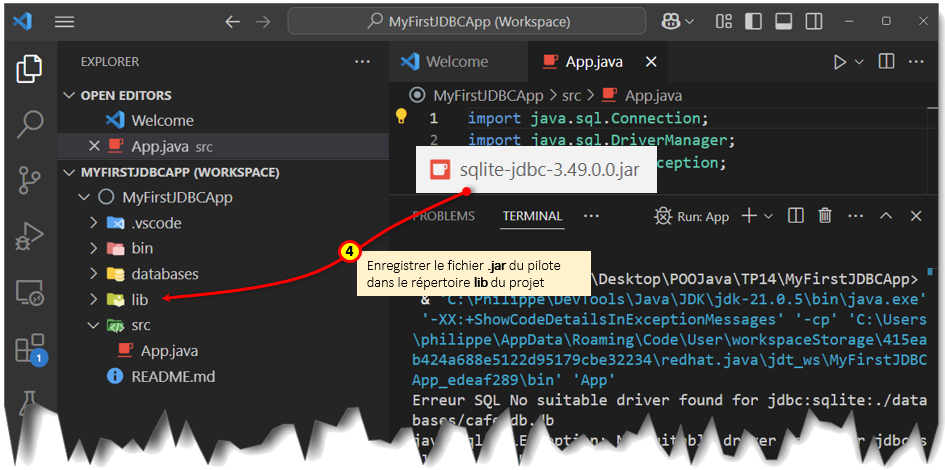Viewport: 945px width, 470px height.
Task: Toggle the secondary side bar layout button
Action: click(814, 22)
